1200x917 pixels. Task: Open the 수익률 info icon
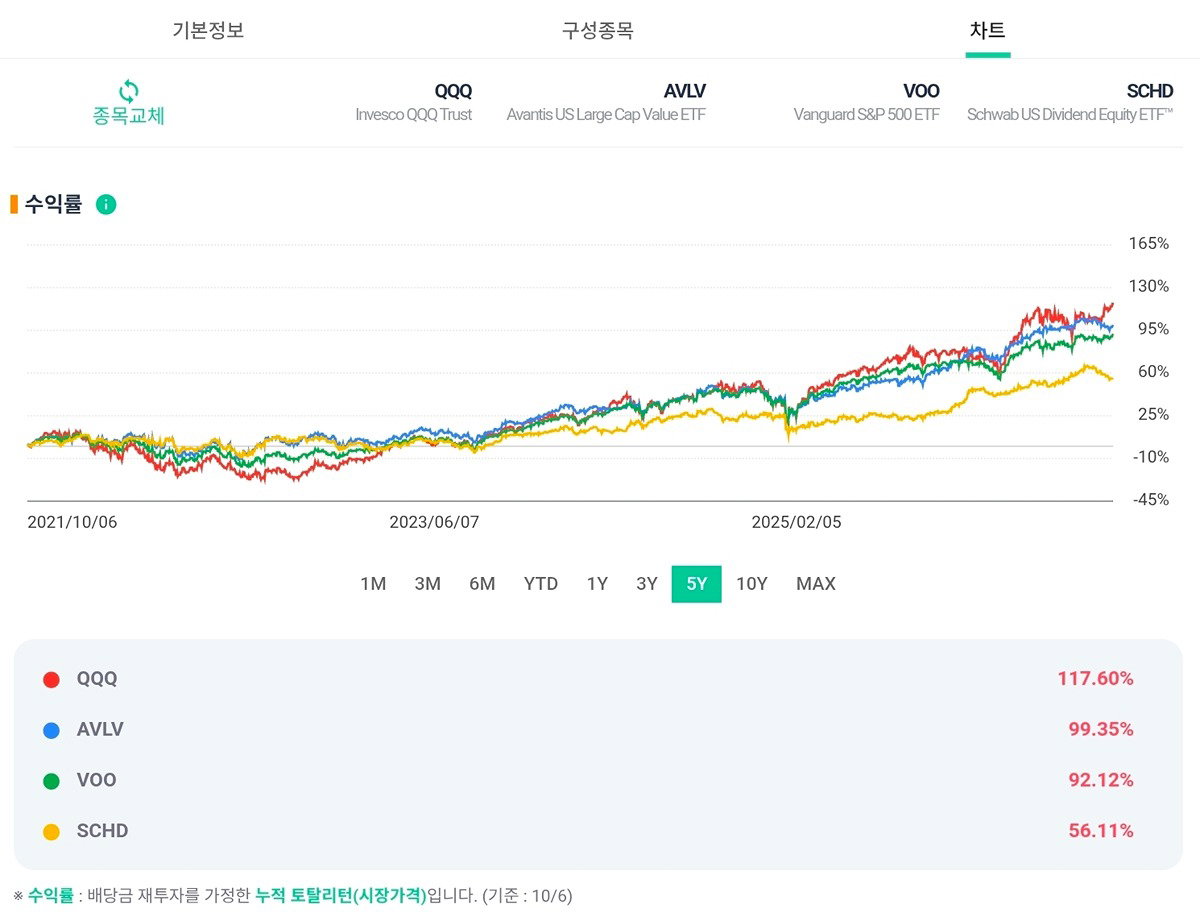[106, 204]
